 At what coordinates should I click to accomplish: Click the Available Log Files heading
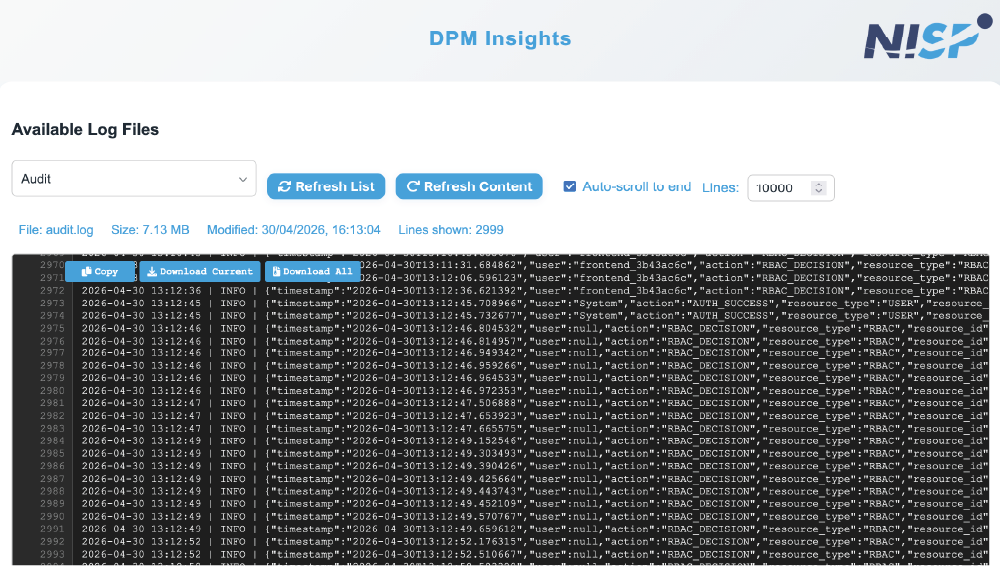pos(85,129)
